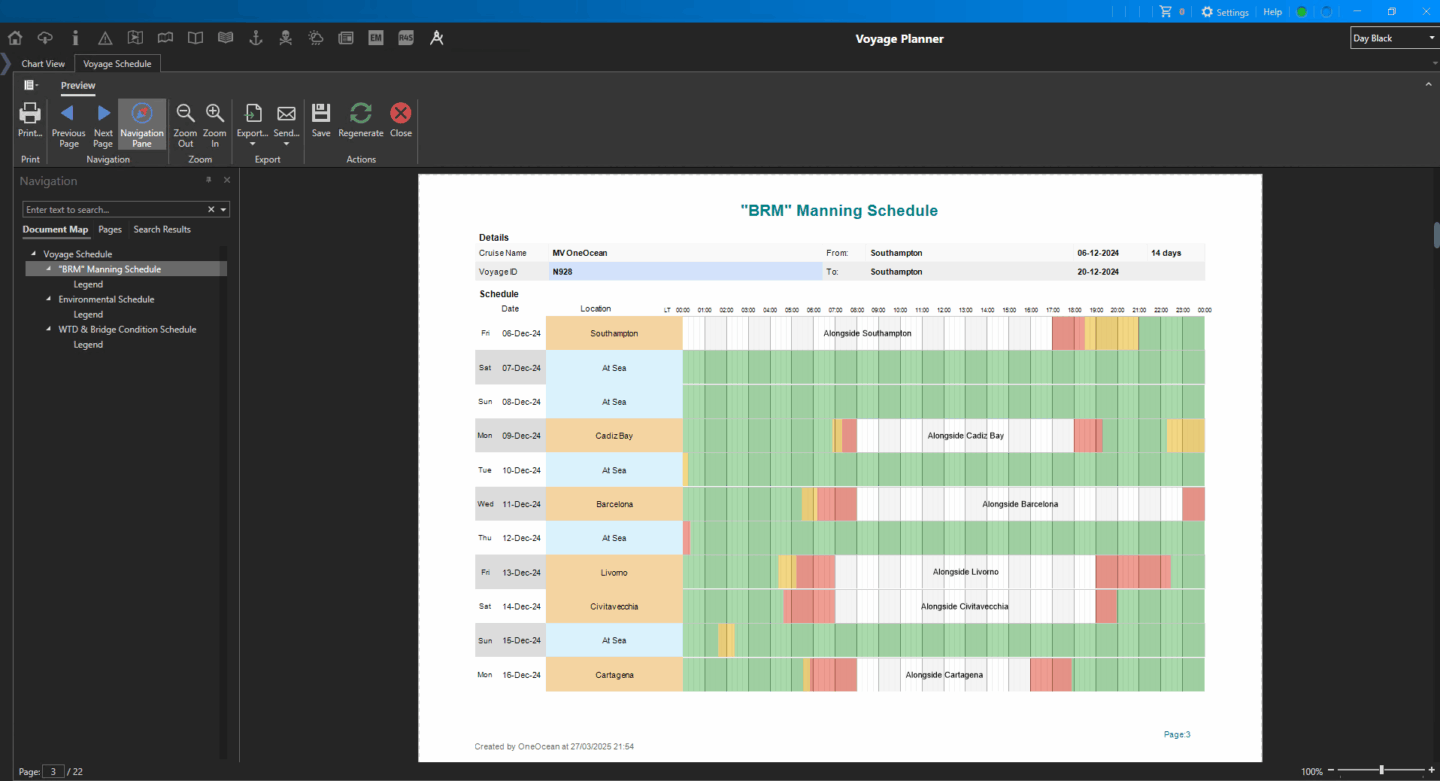Click the Help link
1440x781 pixels.
[1272, 12]
